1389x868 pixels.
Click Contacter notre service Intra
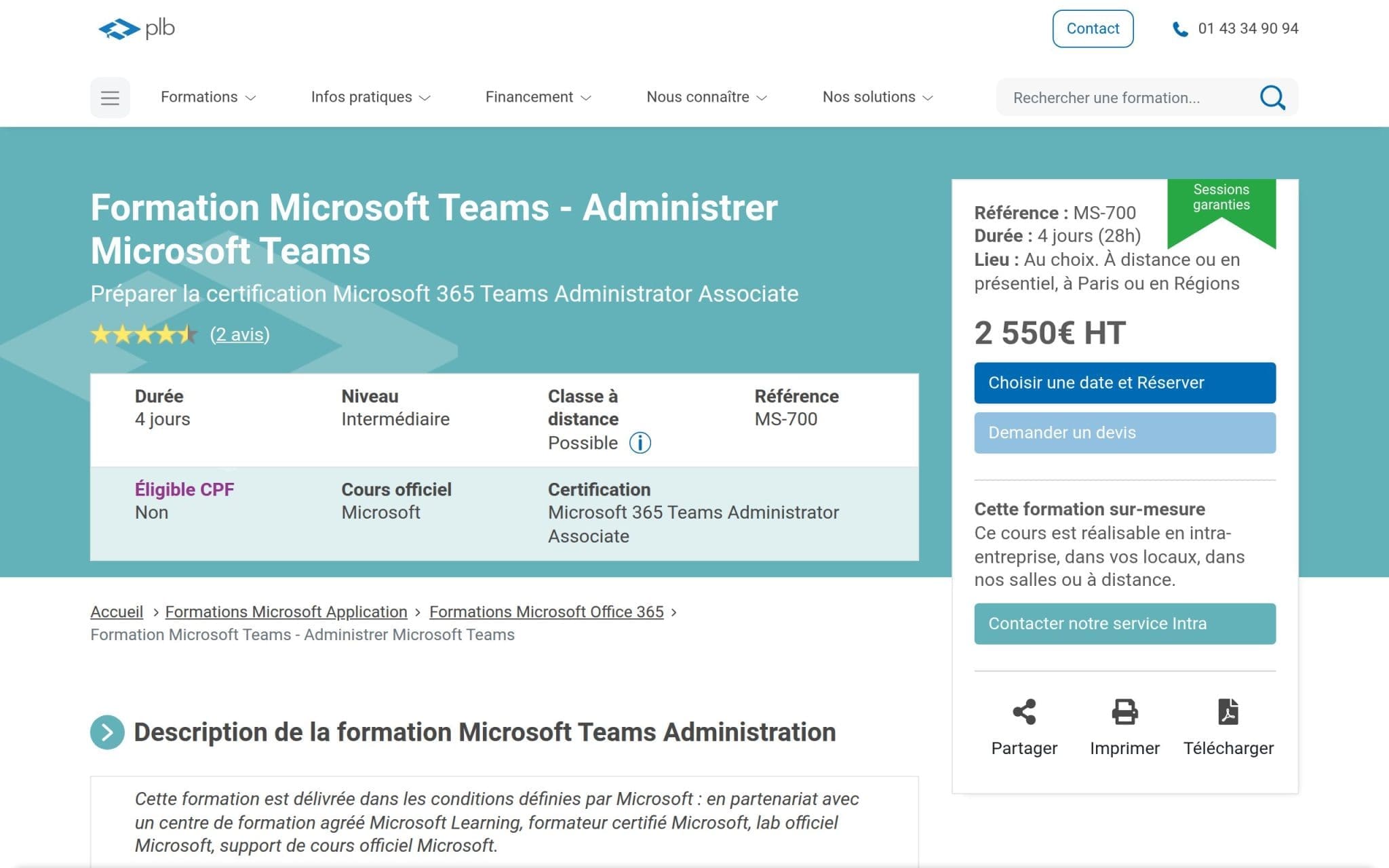point(1124,624)
